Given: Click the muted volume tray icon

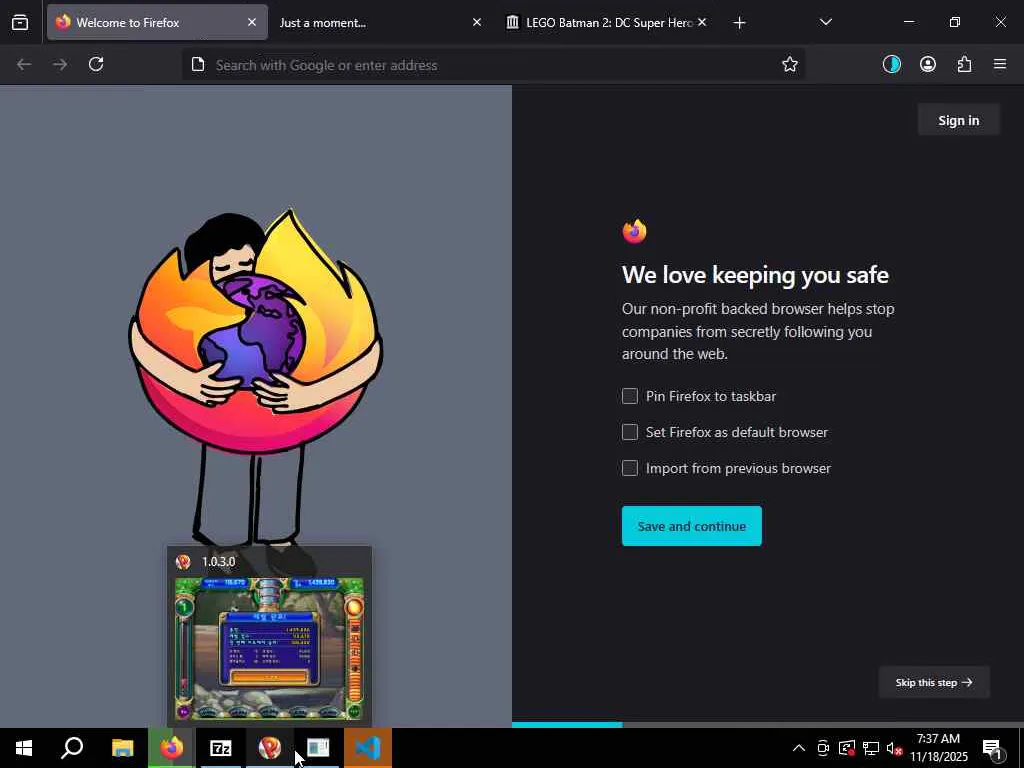Looking at the screenshot, I should pyautogui.click(x=894, y=748).
